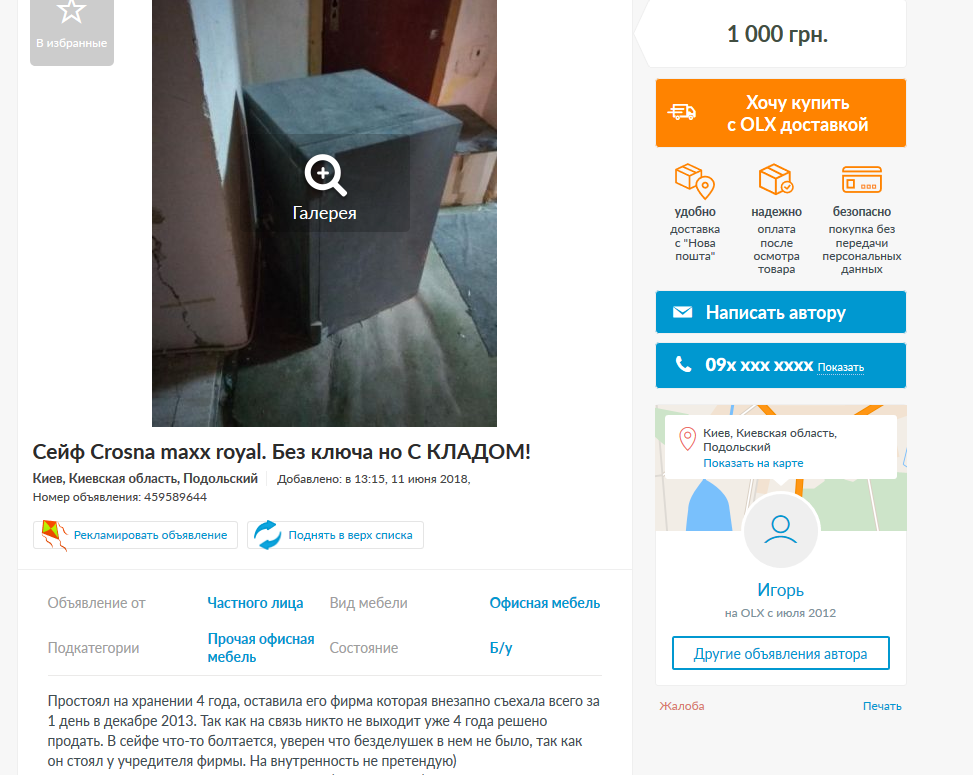Open the gallery magnifier icon

325,176
